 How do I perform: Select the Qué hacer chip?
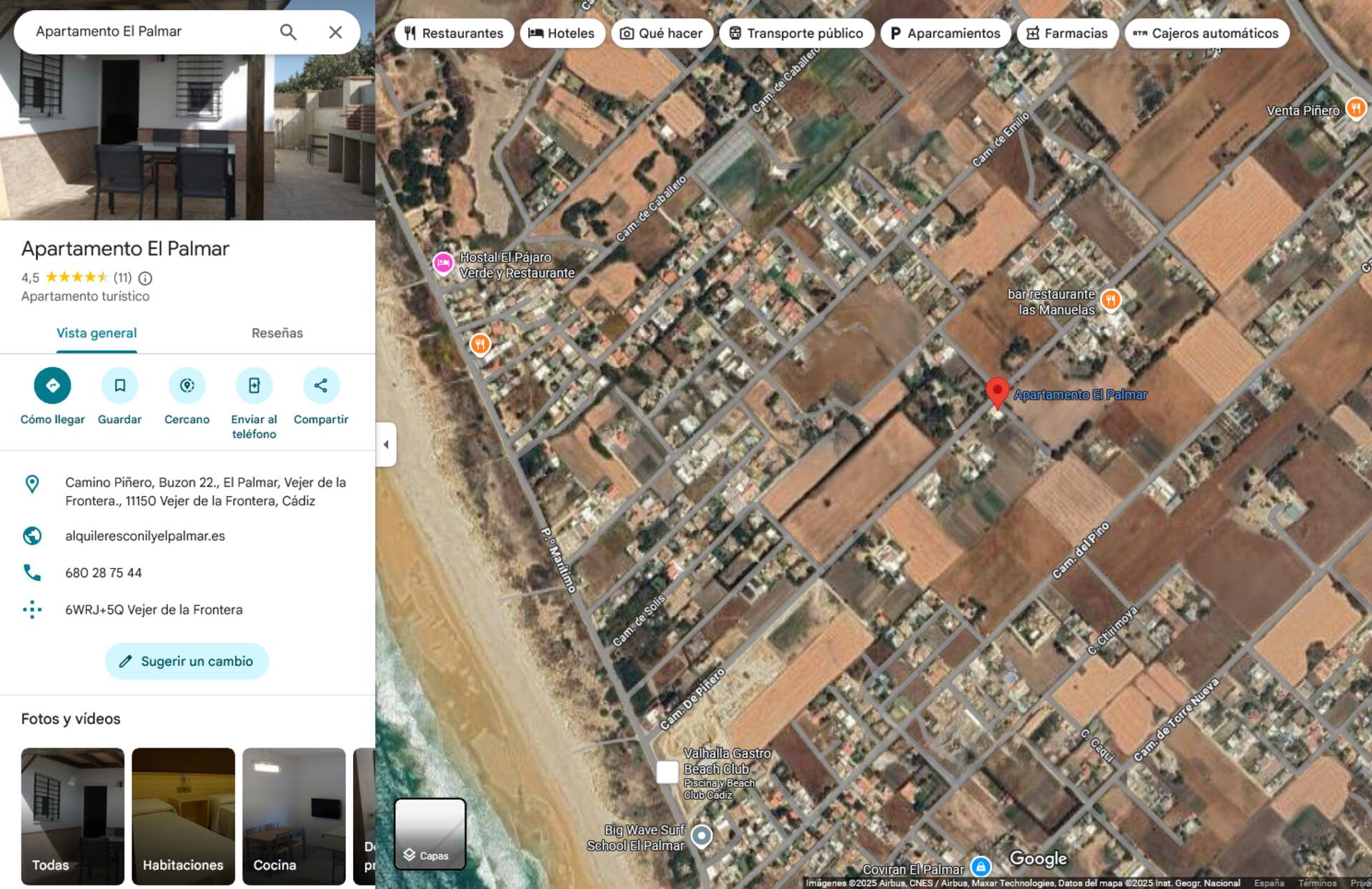click(x=661, y=34)
